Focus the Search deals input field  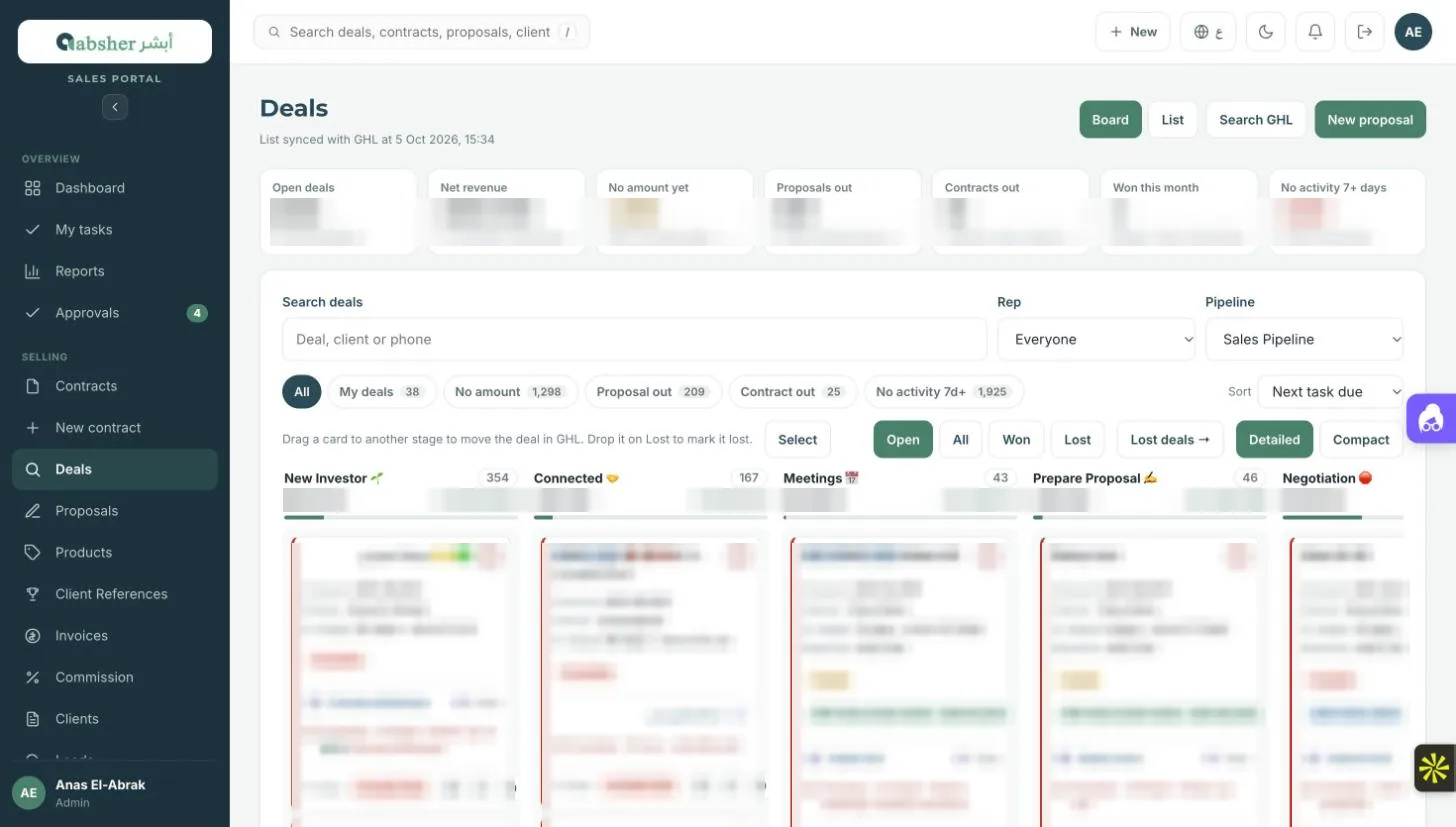[634, 339]
